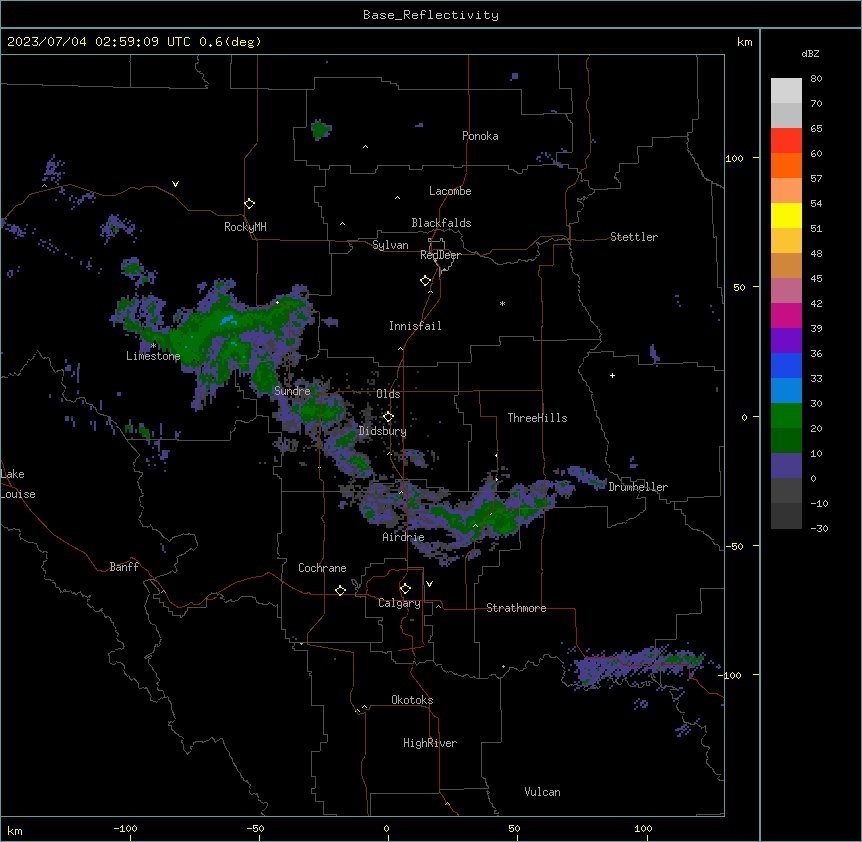This screenshot has width=862, height=842.
Task: Select the Drumheller city label
Action: [x=638, y=487]
